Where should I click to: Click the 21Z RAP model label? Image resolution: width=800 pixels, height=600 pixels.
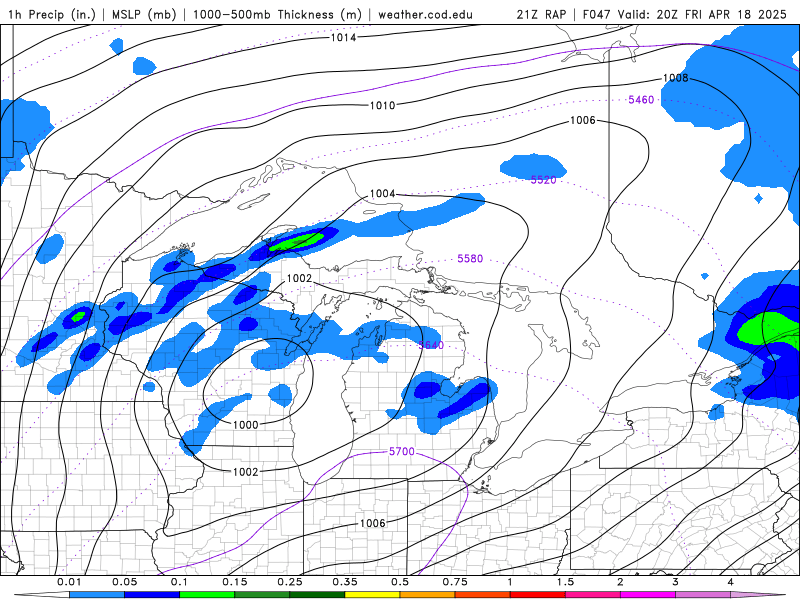(541, 14)
